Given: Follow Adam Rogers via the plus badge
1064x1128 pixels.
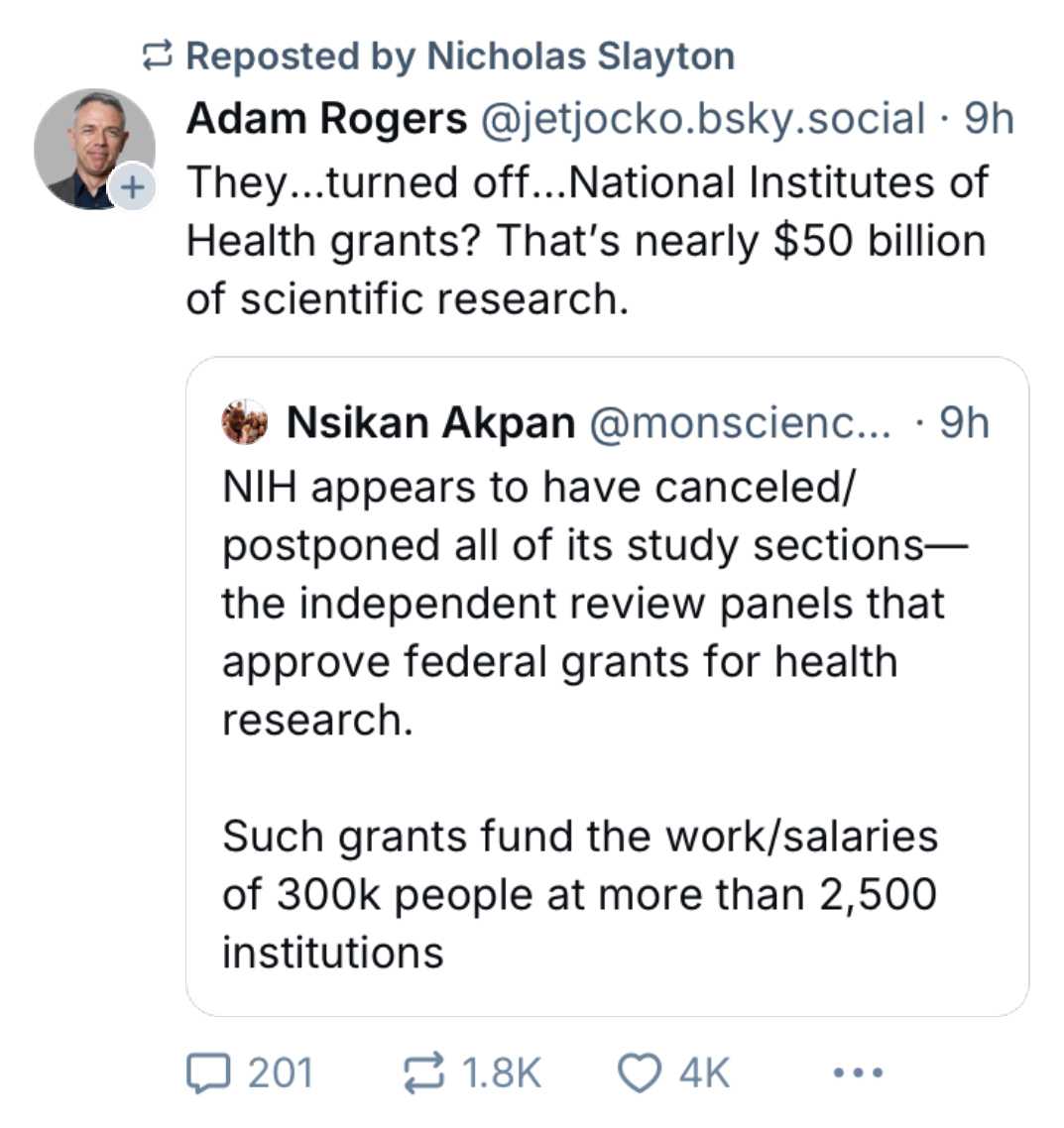Looking at the screenshot, I should 133,186.
